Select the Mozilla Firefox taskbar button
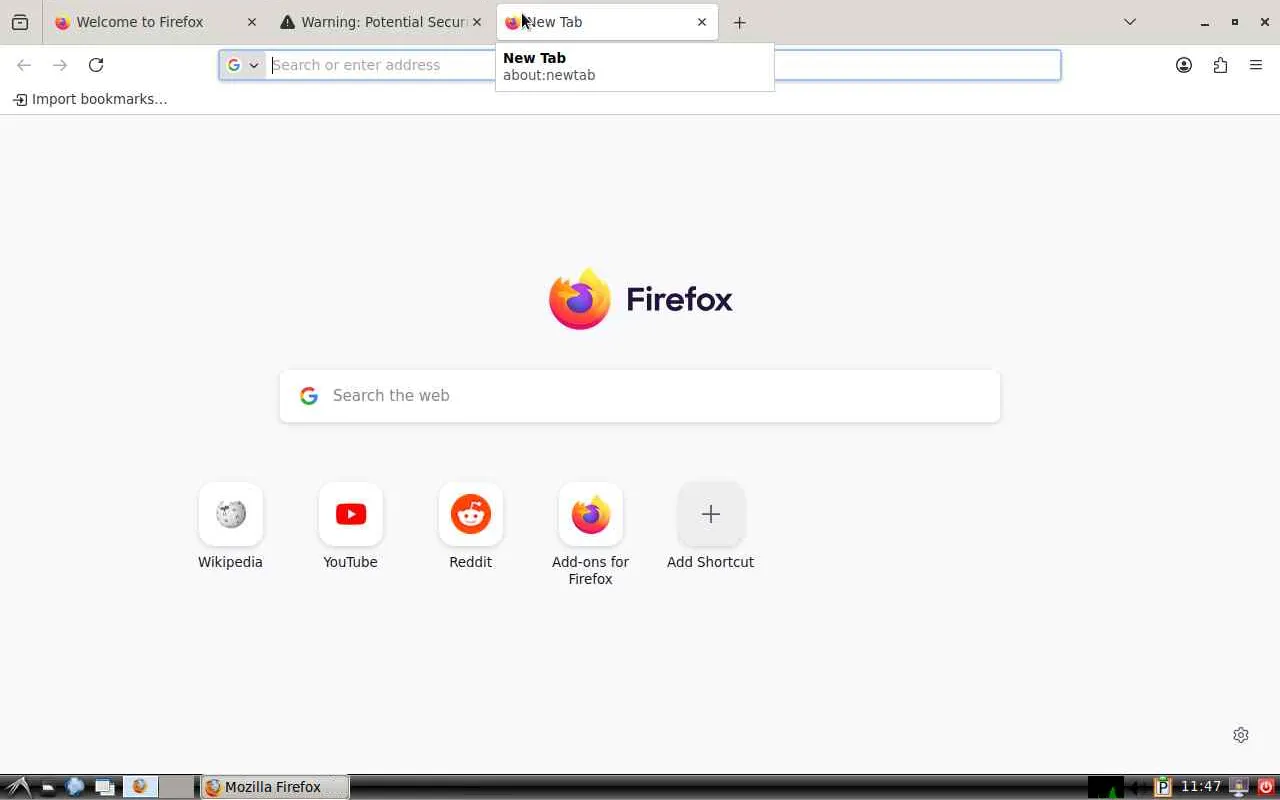The width and height of the screenshot is (1280, 800). pos(275,787)
